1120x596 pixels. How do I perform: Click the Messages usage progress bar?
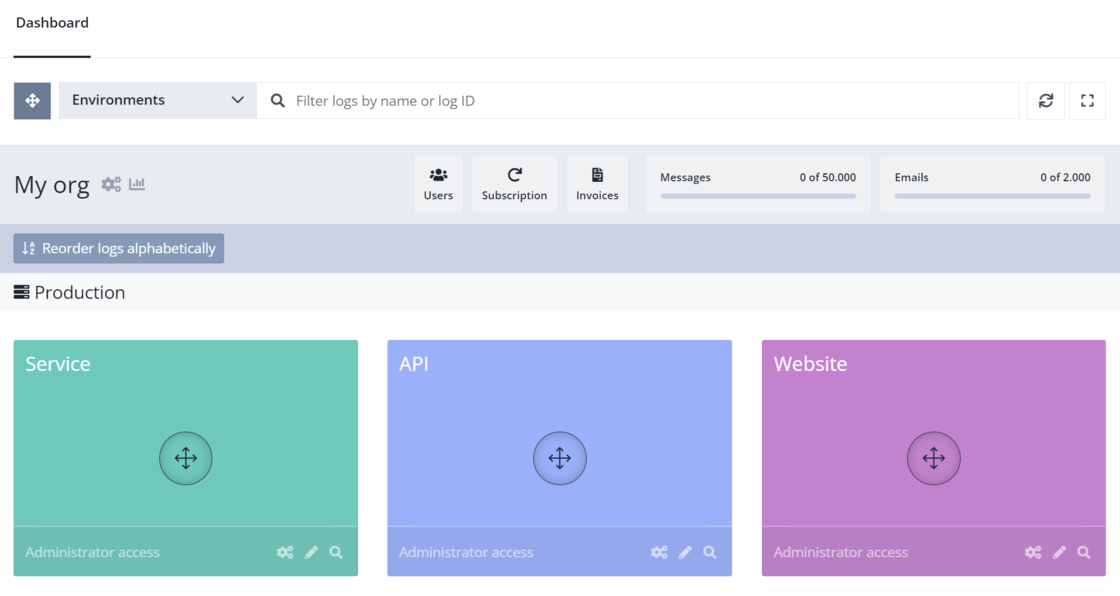[758, 196]
